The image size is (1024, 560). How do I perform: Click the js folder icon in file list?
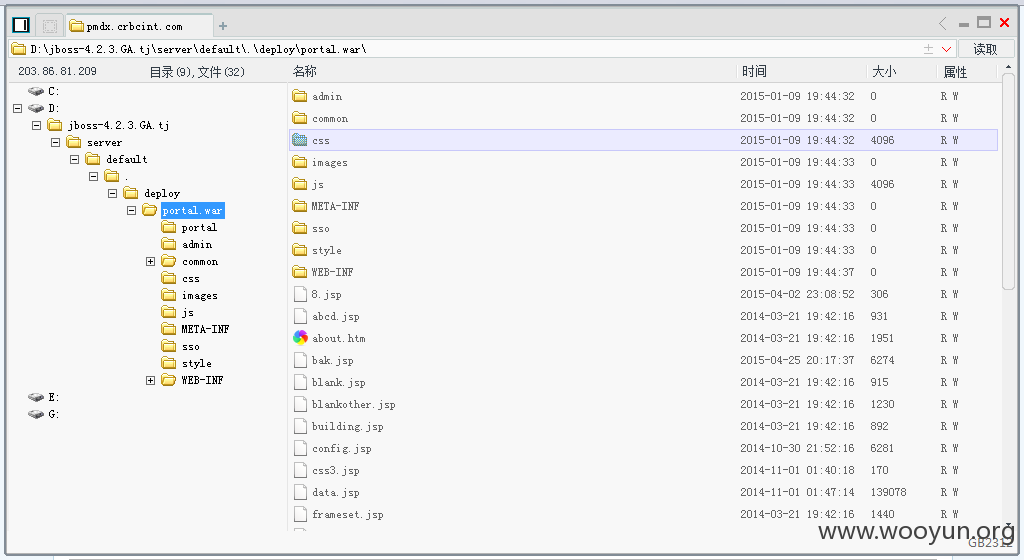tap(300, 183)
